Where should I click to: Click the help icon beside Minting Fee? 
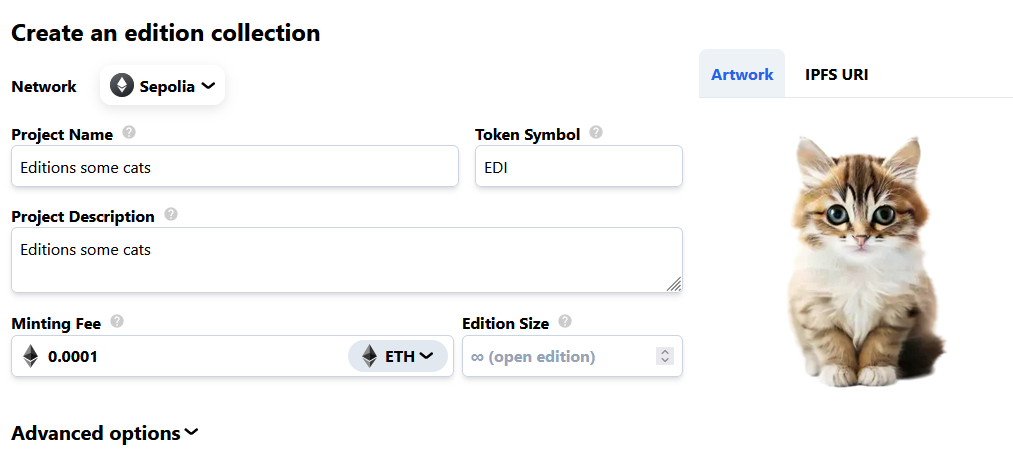[x=117, y=322]
